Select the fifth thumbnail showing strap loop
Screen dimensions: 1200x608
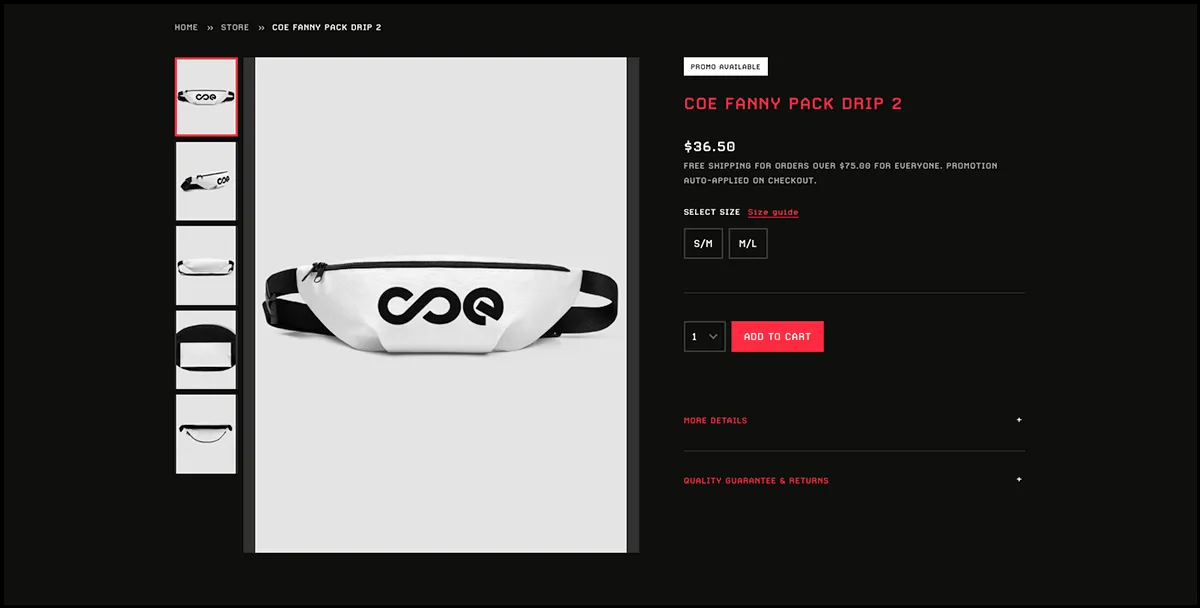(x=206, y=434)
